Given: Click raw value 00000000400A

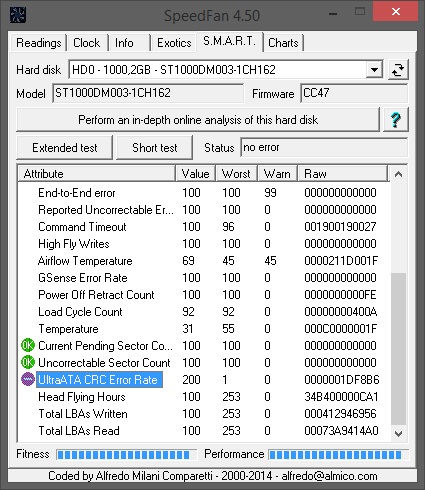Looking at the screenshot, I should [x=341, y=312].
